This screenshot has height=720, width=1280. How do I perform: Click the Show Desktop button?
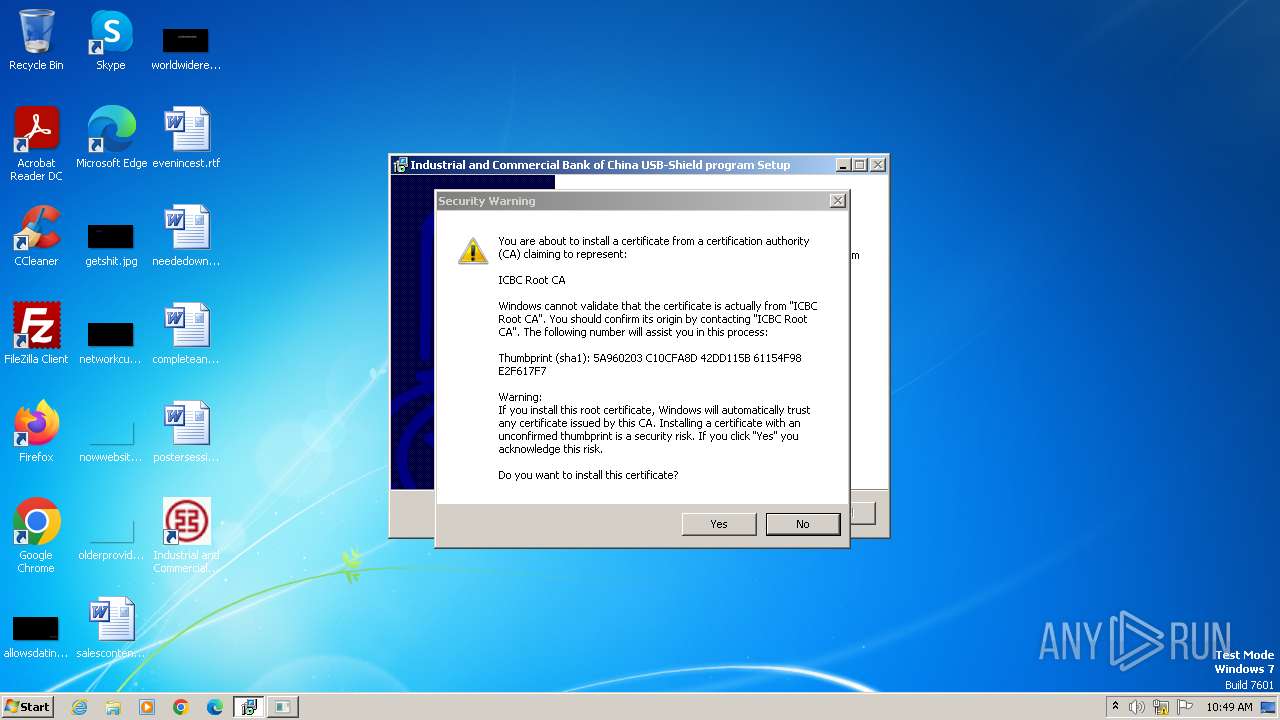(x=1268, y=707)
